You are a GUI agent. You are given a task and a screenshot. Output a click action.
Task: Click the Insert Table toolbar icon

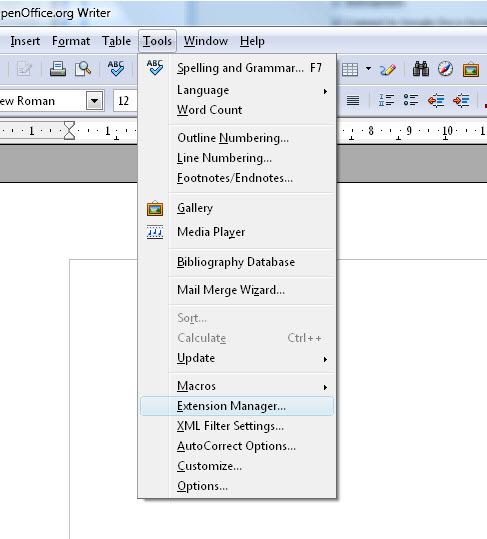click(x=350, y=69)
